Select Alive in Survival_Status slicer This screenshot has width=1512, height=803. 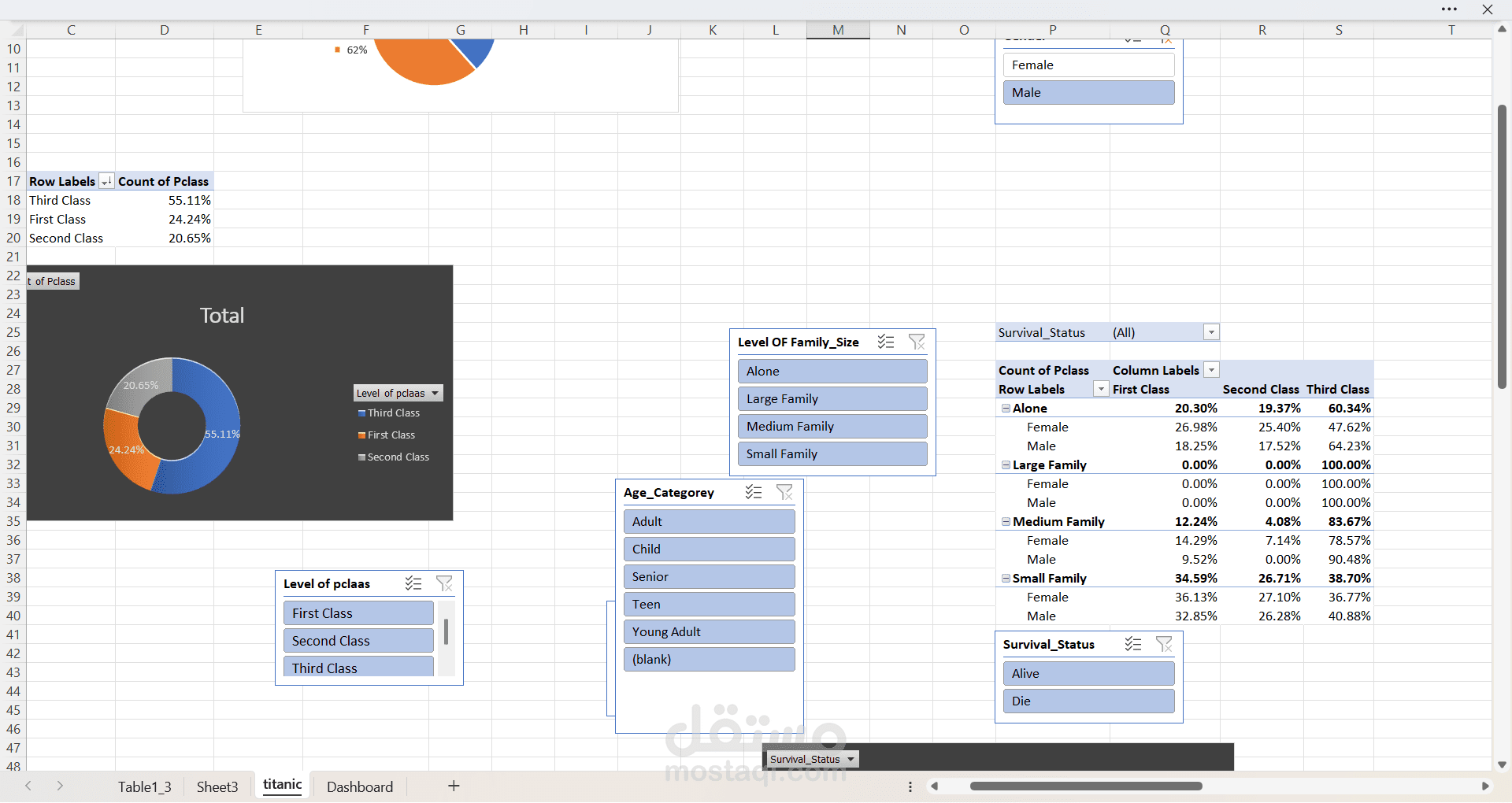tap(1088, 674)
